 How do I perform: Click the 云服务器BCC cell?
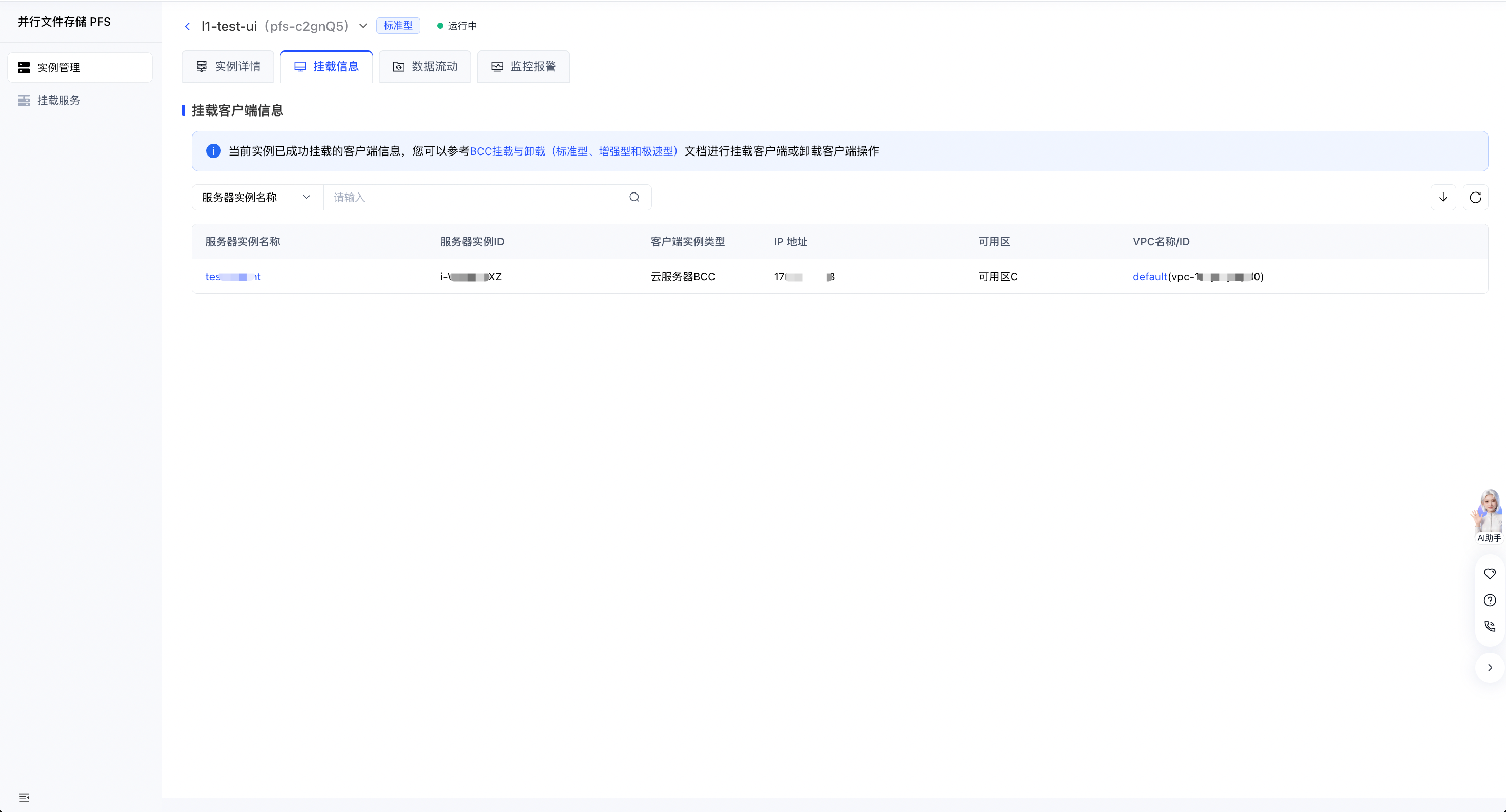(683, 277)
